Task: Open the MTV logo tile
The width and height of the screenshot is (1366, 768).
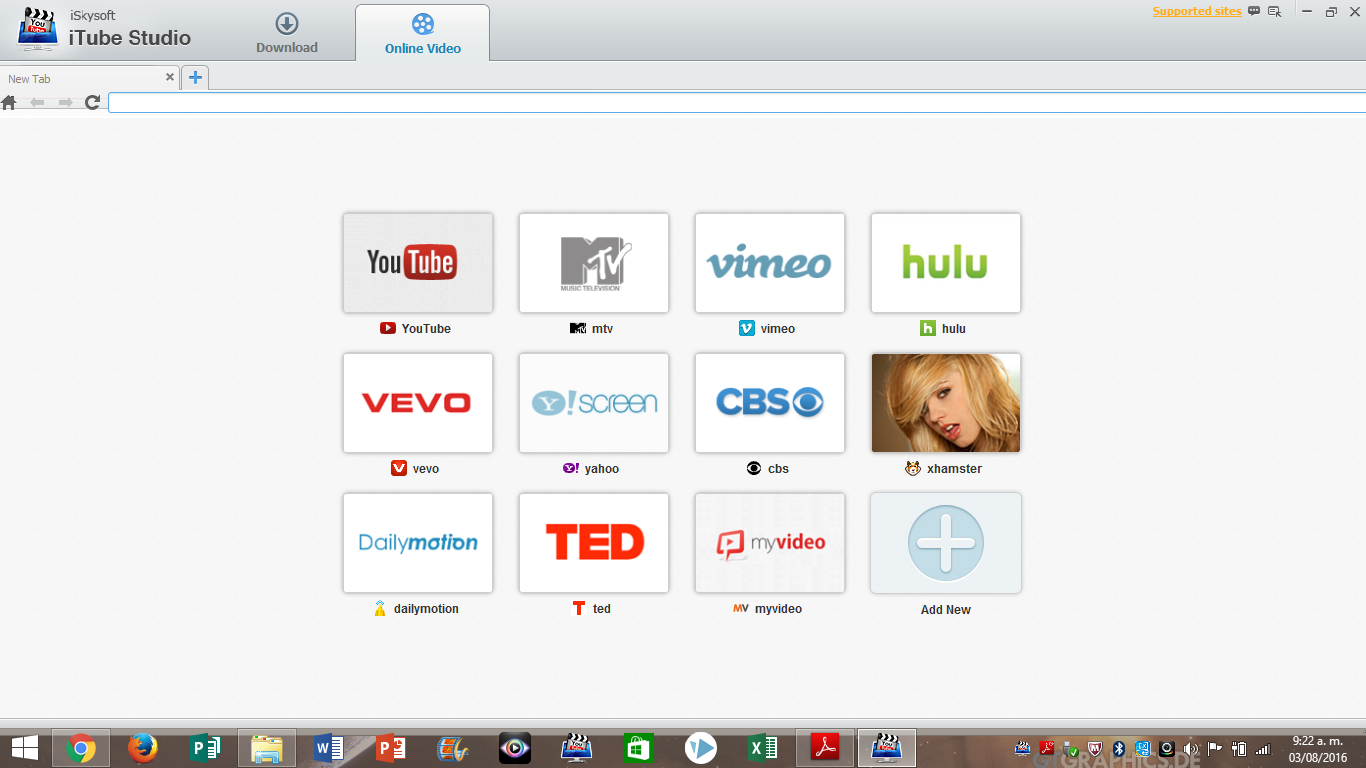Action: click(594, 263)
